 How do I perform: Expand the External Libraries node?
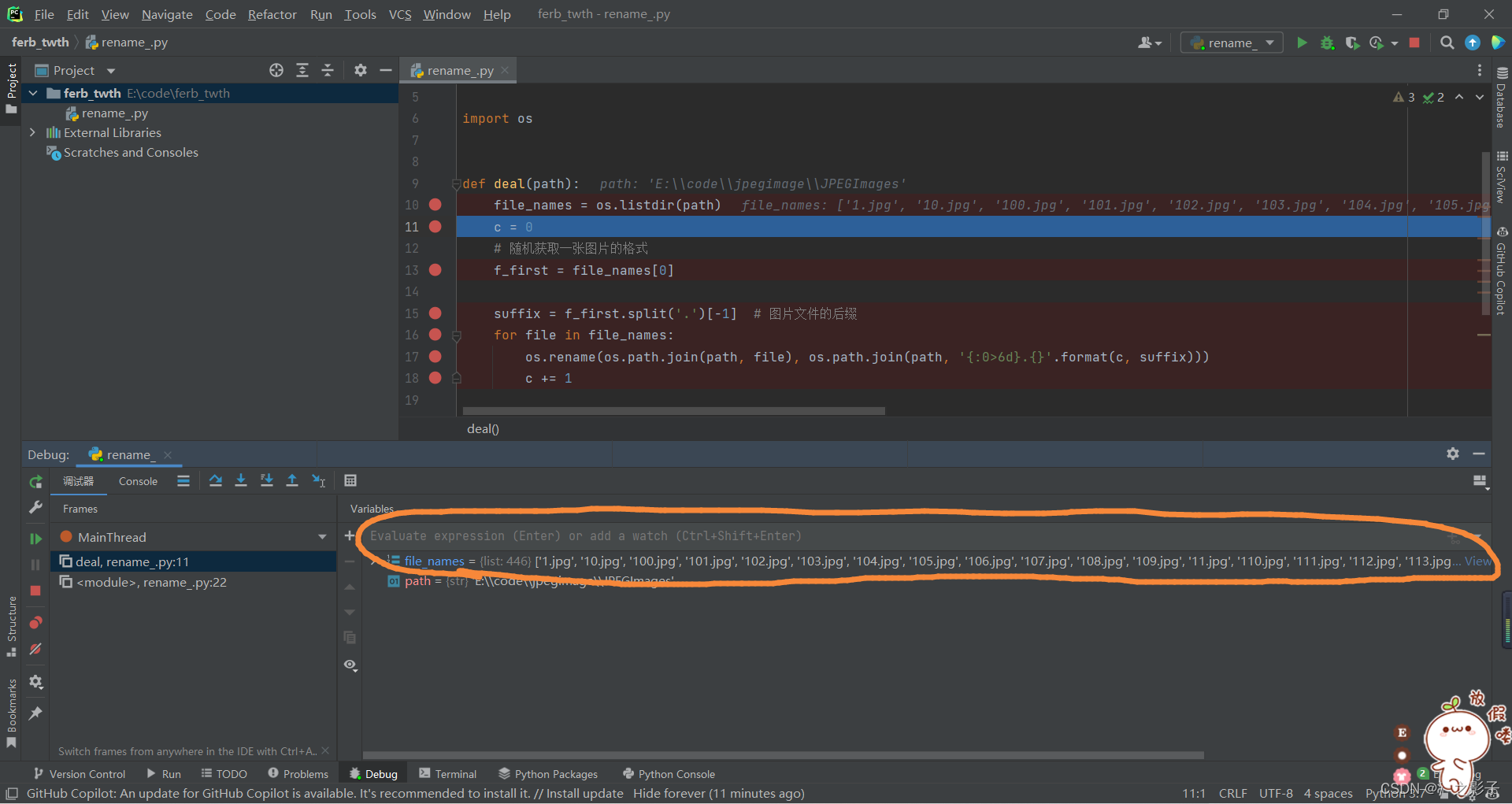(33, 132)
